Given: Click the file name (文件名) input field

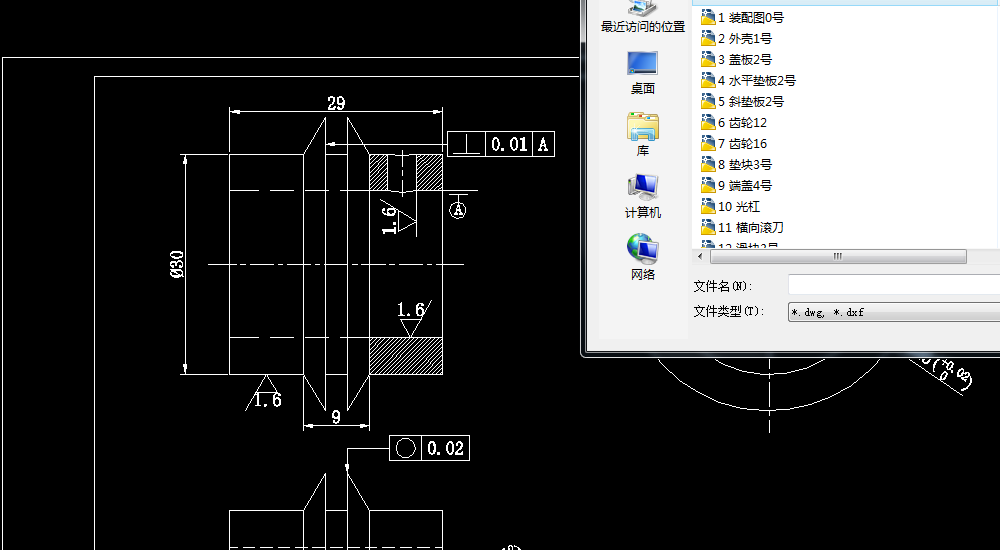Looking at the screenshot, I should point(894,285).
